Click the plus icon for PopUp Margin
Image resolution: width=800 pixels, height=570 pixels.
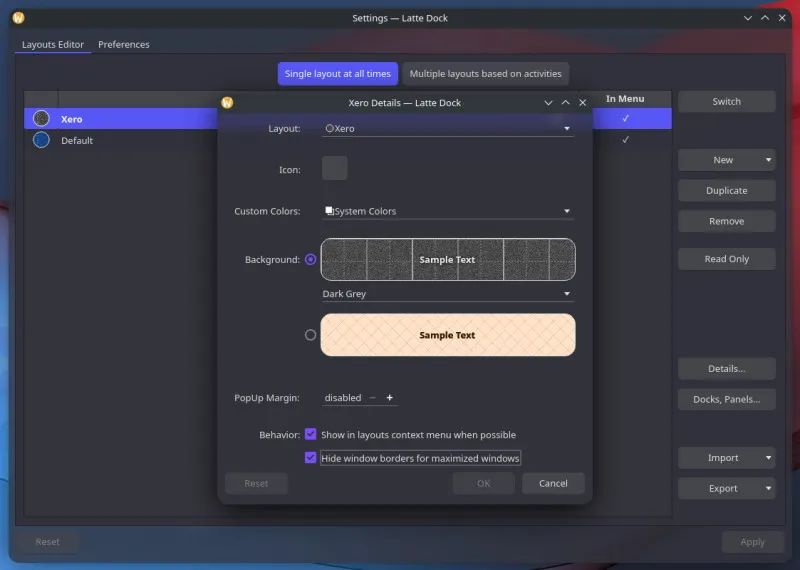pos(390,398)
